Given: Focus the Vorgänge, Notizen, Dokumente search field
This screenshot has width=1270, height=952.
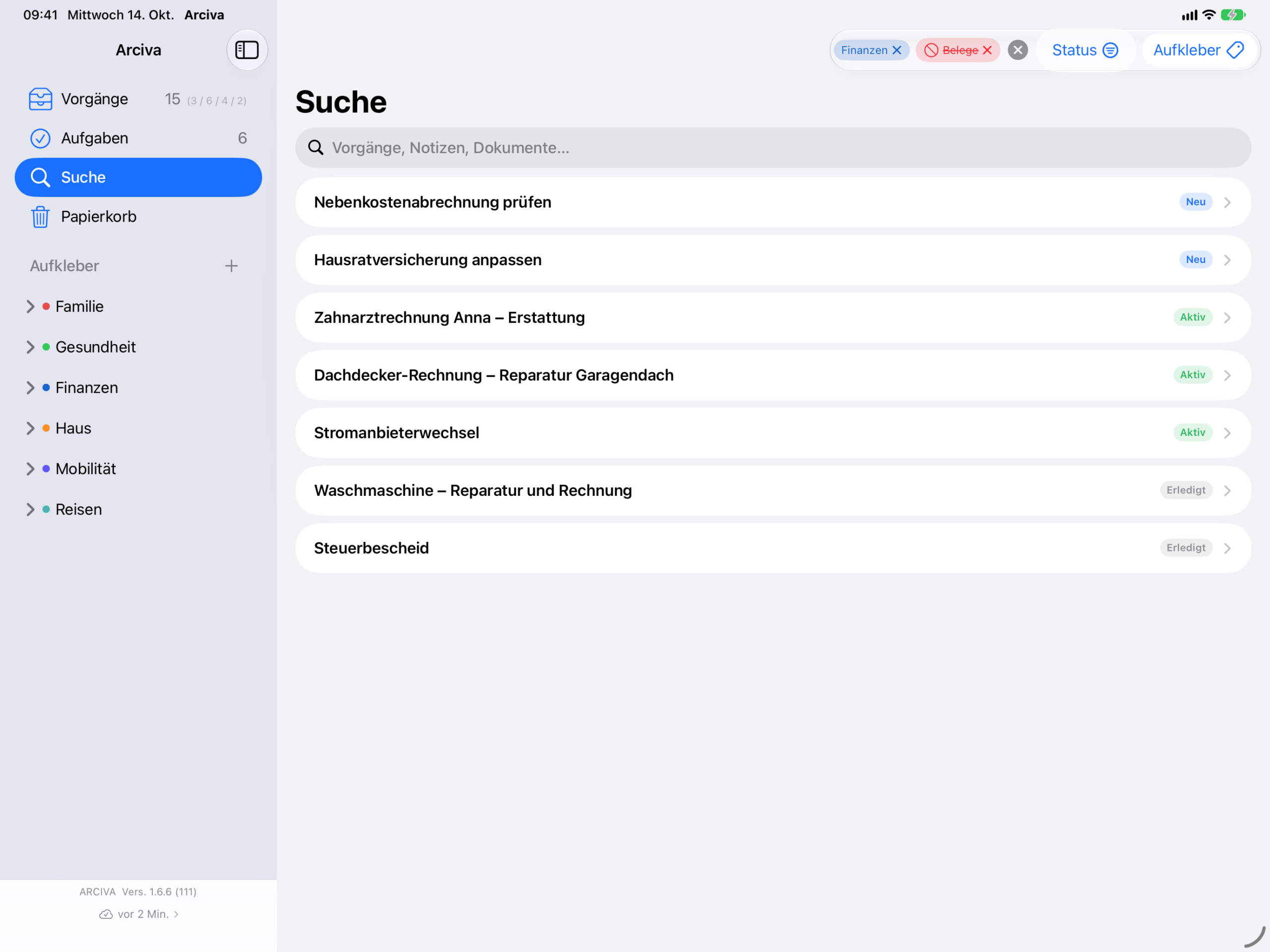Looking at the screenshot, I should click(x=773, y=147).
